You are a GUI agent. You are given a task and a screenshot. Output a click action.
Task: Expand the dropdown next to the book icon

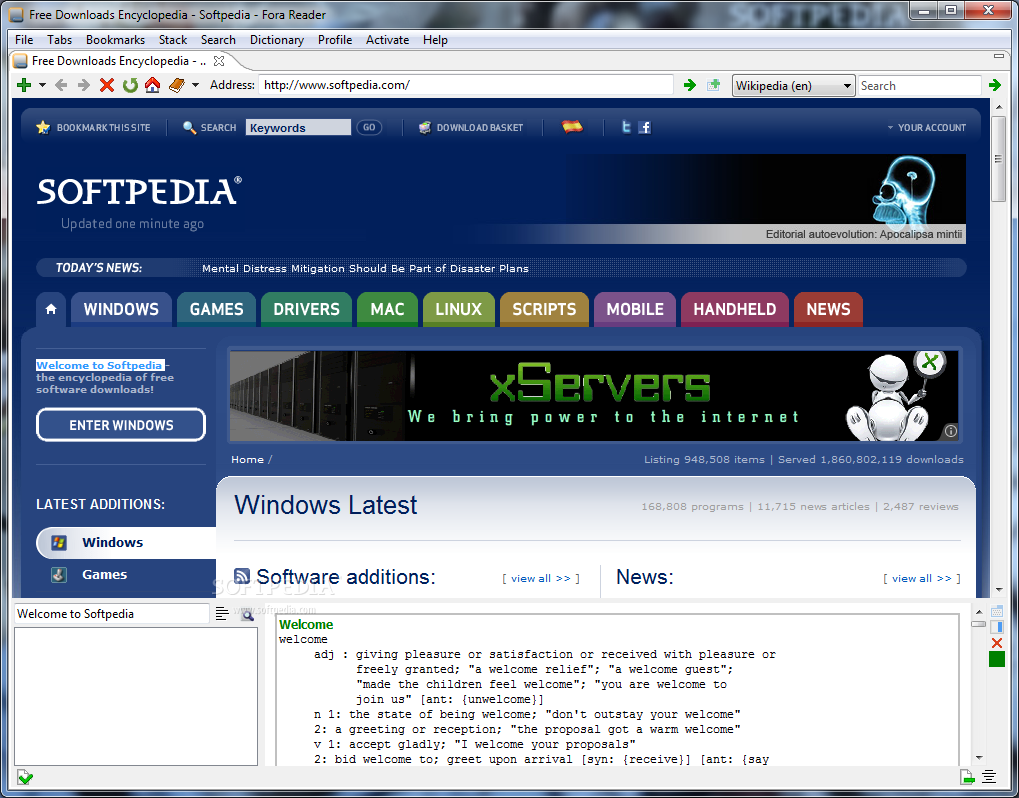tap(195, 85)
